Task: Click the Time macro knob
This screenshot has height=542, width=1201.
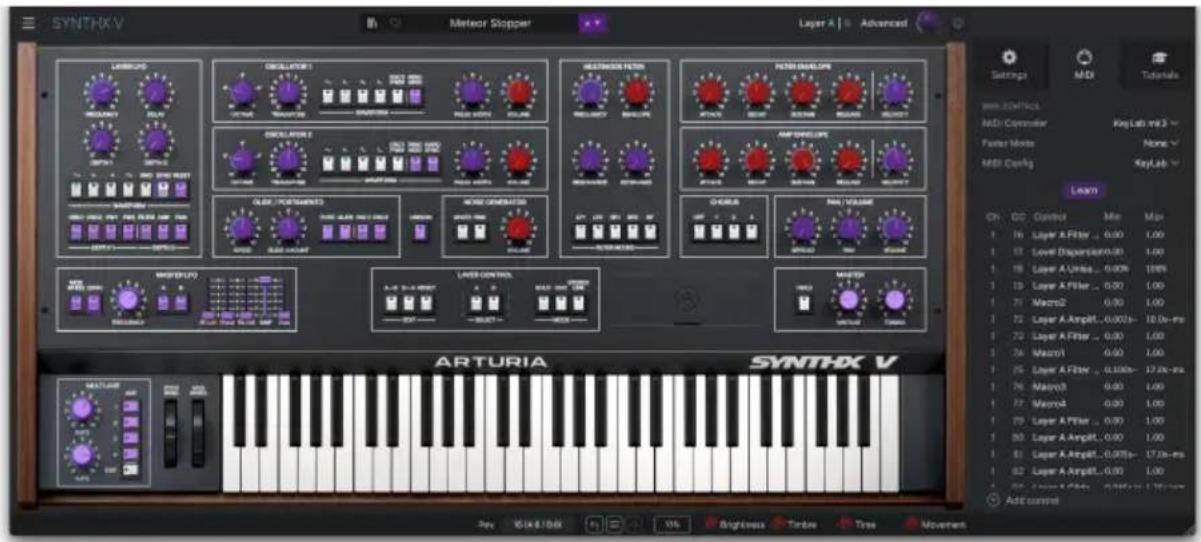Action: point(845,524)
